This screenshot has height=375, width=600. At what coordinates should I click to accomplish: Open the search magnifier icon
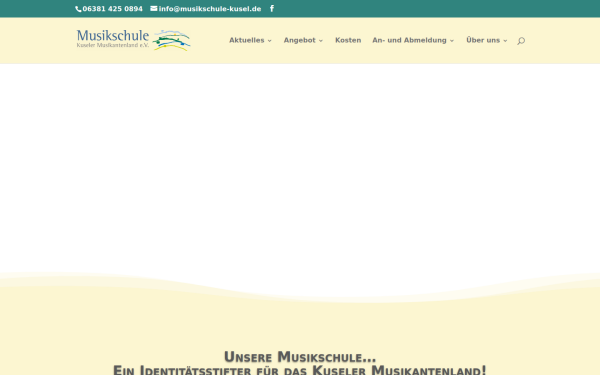click(x=521, y=41)
